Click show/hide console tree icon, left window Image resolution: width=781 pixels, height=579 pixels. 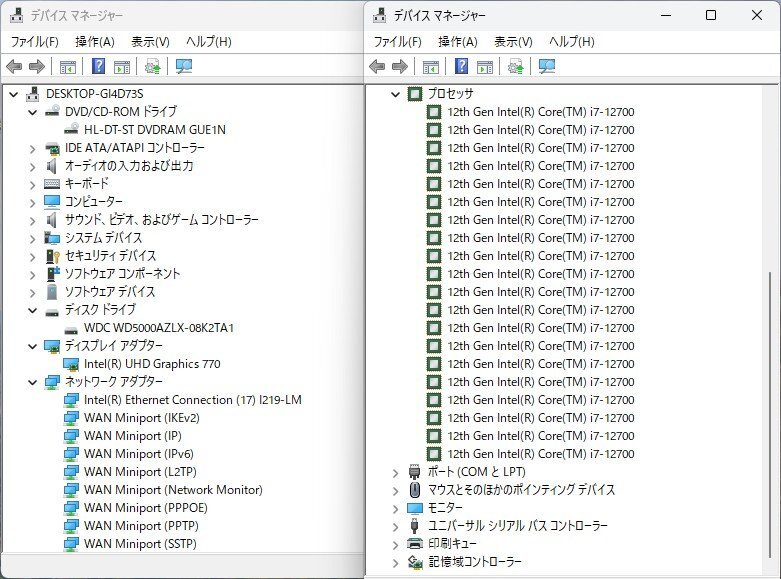(x=68, y=66)
